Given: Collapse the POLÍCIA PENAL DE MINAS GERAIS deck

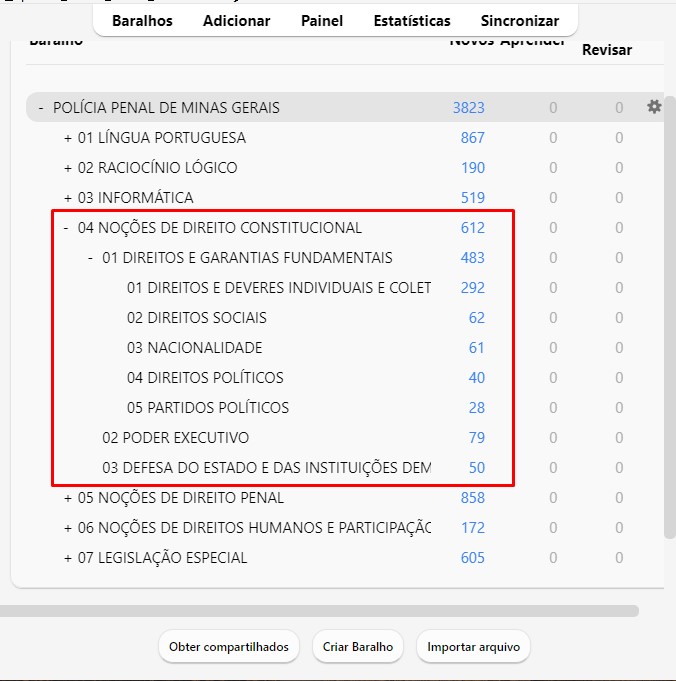Looking at the screenshot, I should [x=41, y=107].
